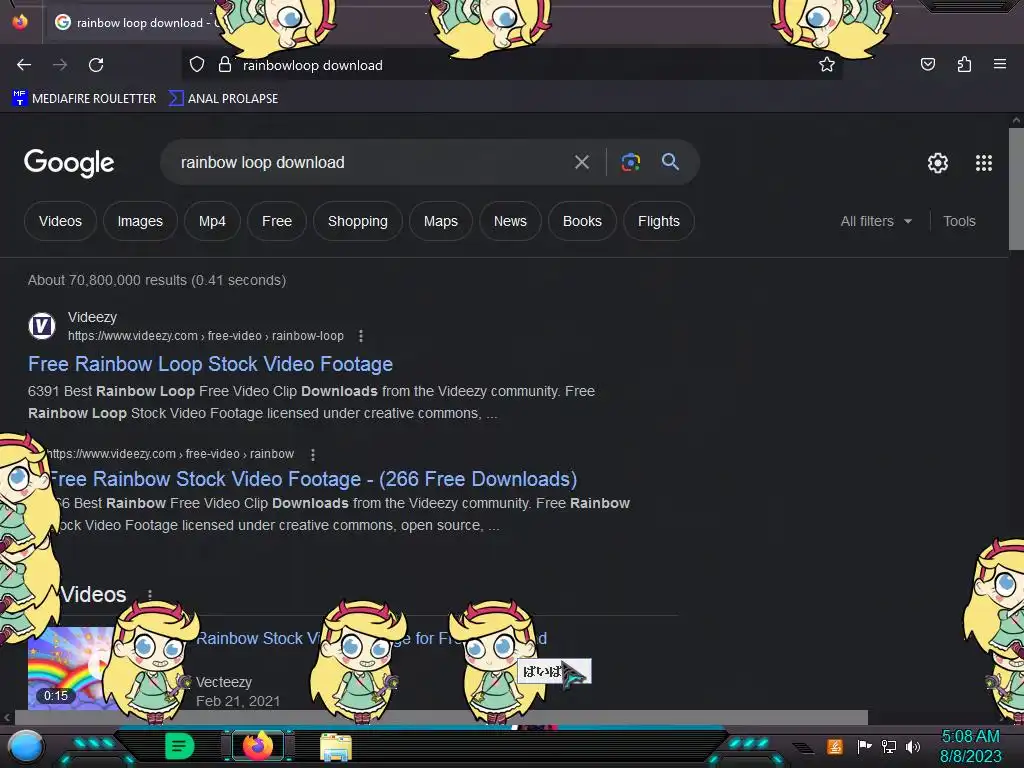This screenshot has width=1024, height=768.
Task: Open the second bookmark in bookmarks toolbar
Action: tap(223, 99)
